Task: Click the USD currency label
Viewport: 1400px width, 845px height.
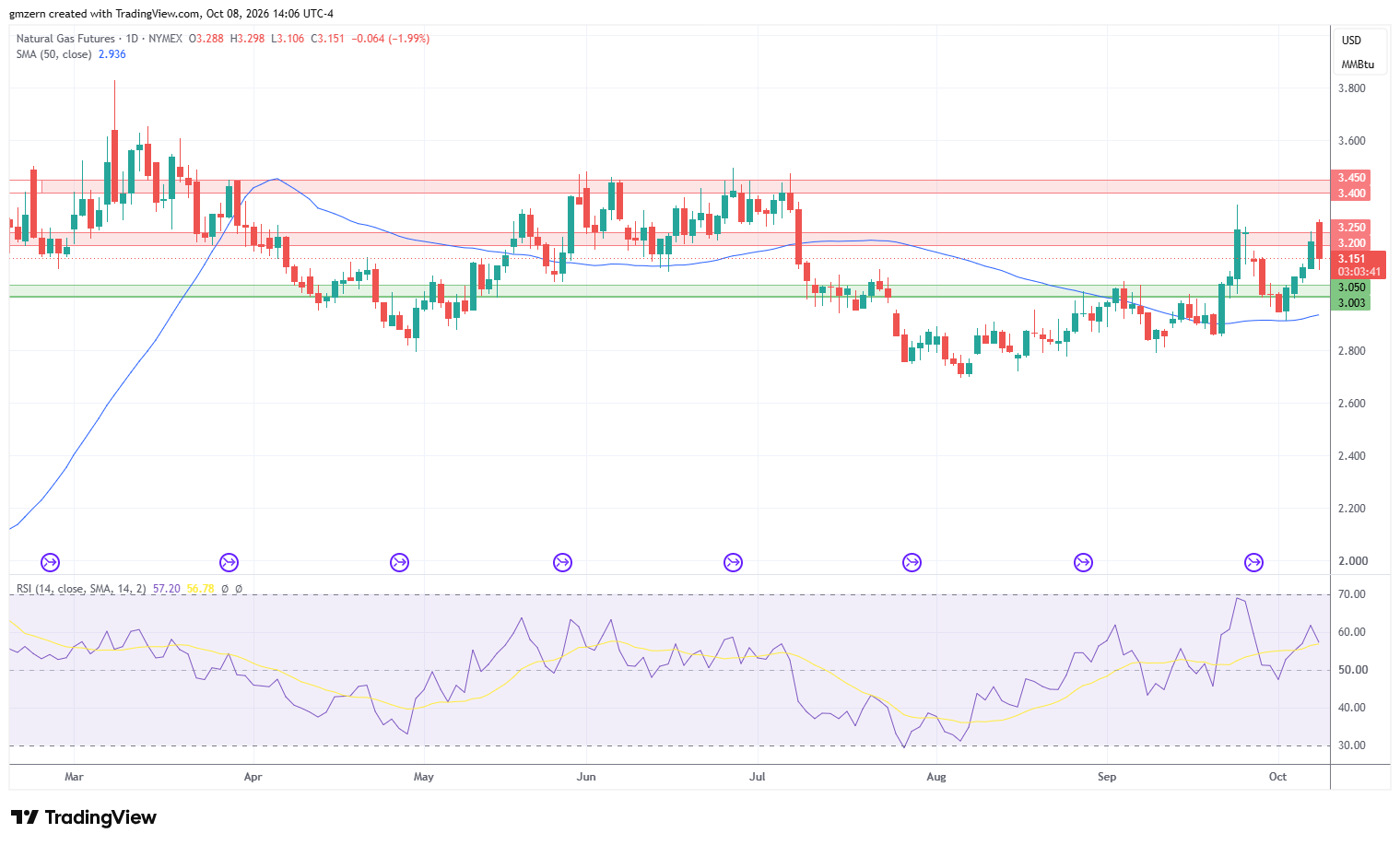Action: [1351, 41]
